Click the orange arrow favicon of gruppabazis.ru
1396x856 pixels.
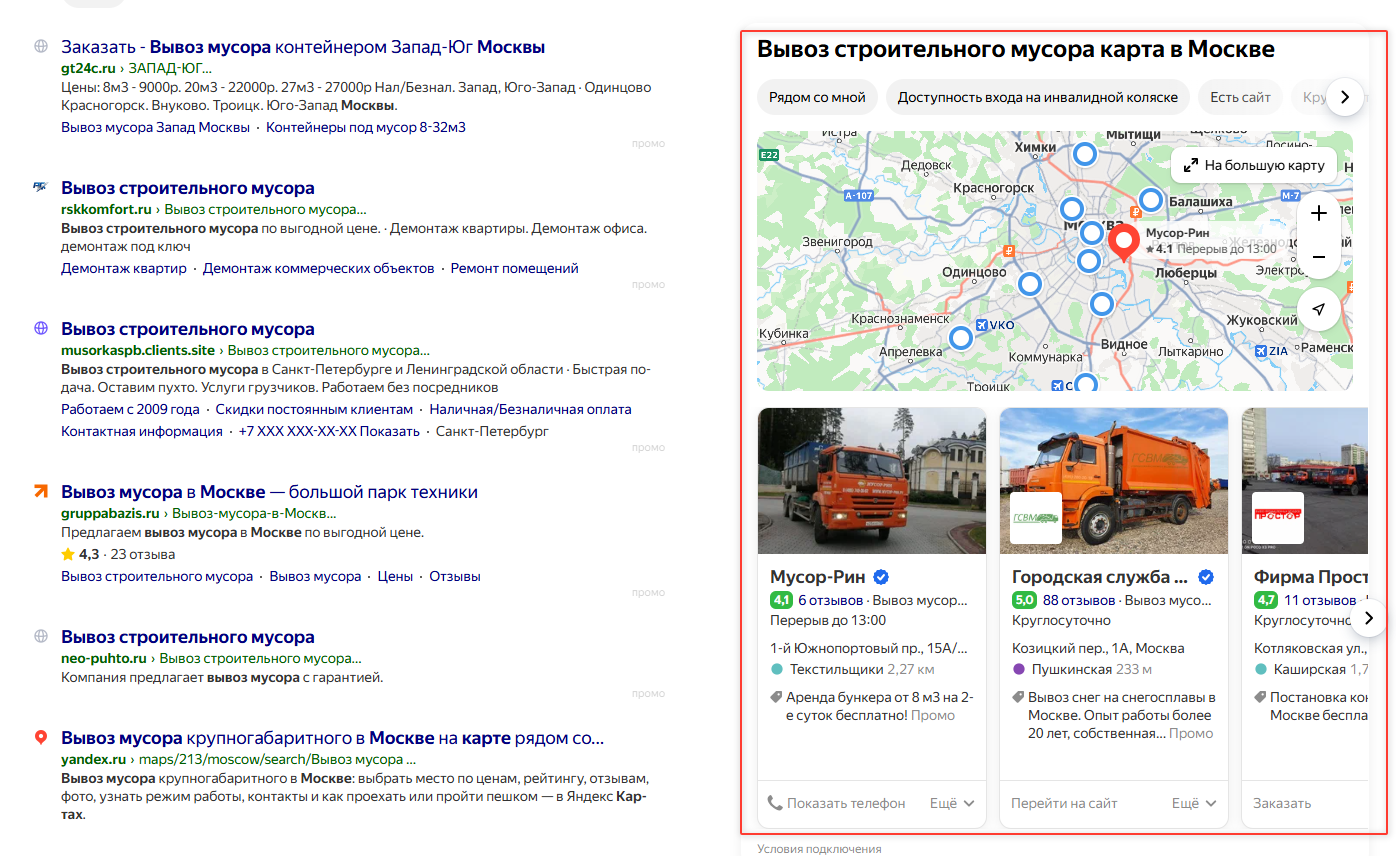click(x=41, y=491)
